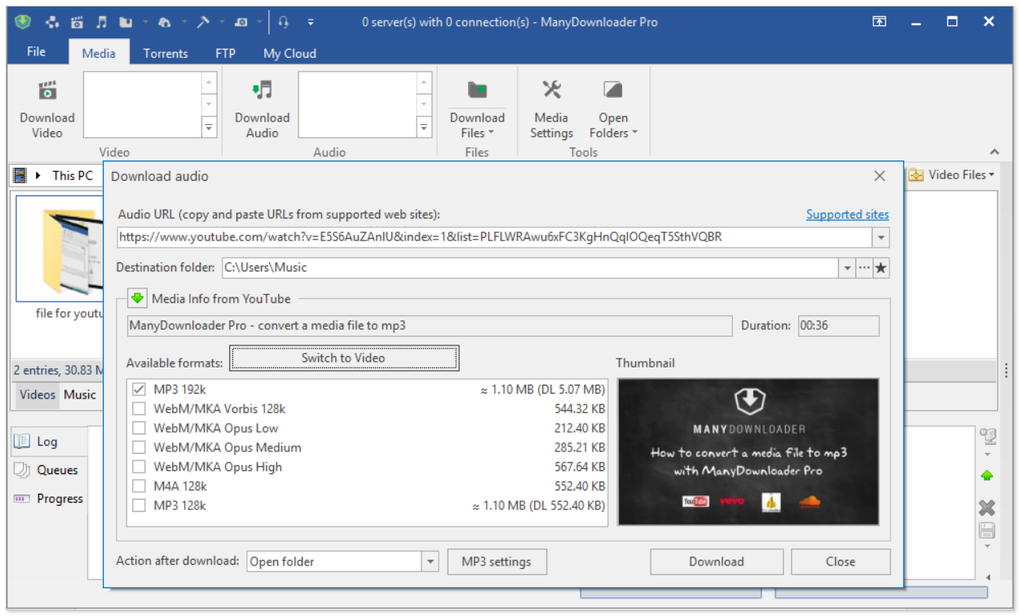Close the Download audio dialog with X
The width and height of the screenshot is (1020, 616).
click(879, 176)
